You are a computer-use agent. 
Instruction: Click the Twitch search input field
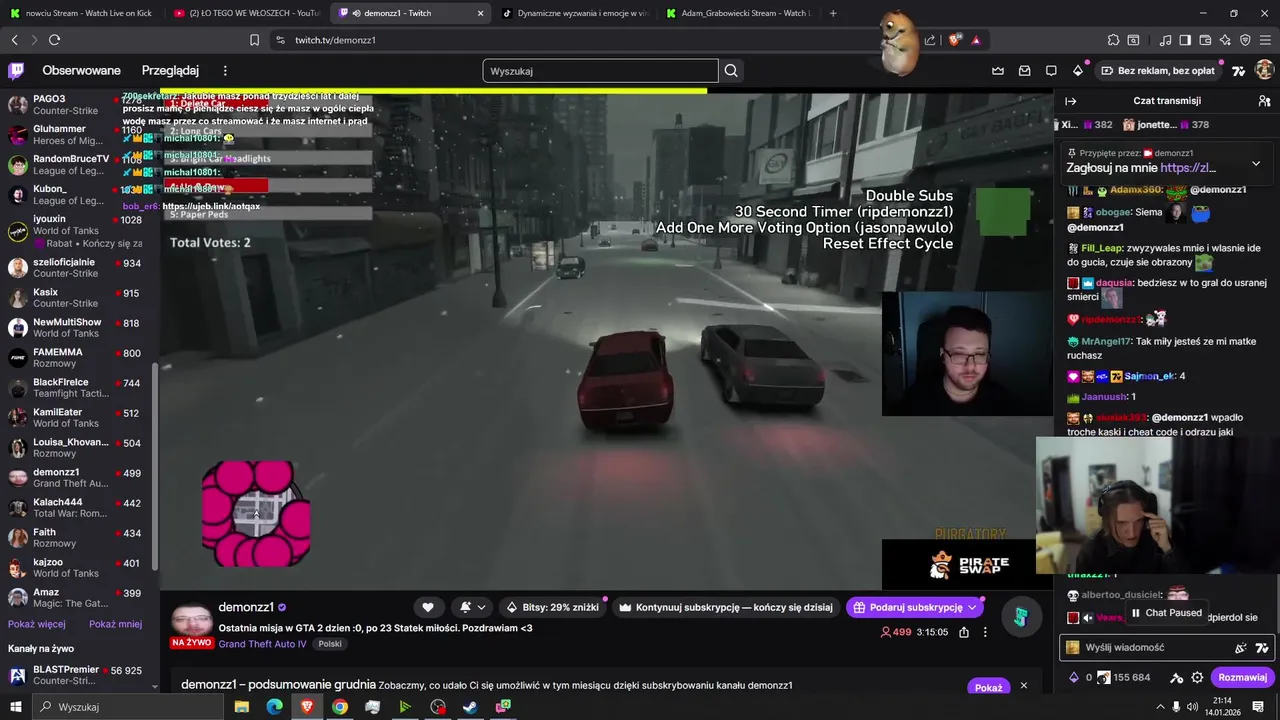[600, 71]
